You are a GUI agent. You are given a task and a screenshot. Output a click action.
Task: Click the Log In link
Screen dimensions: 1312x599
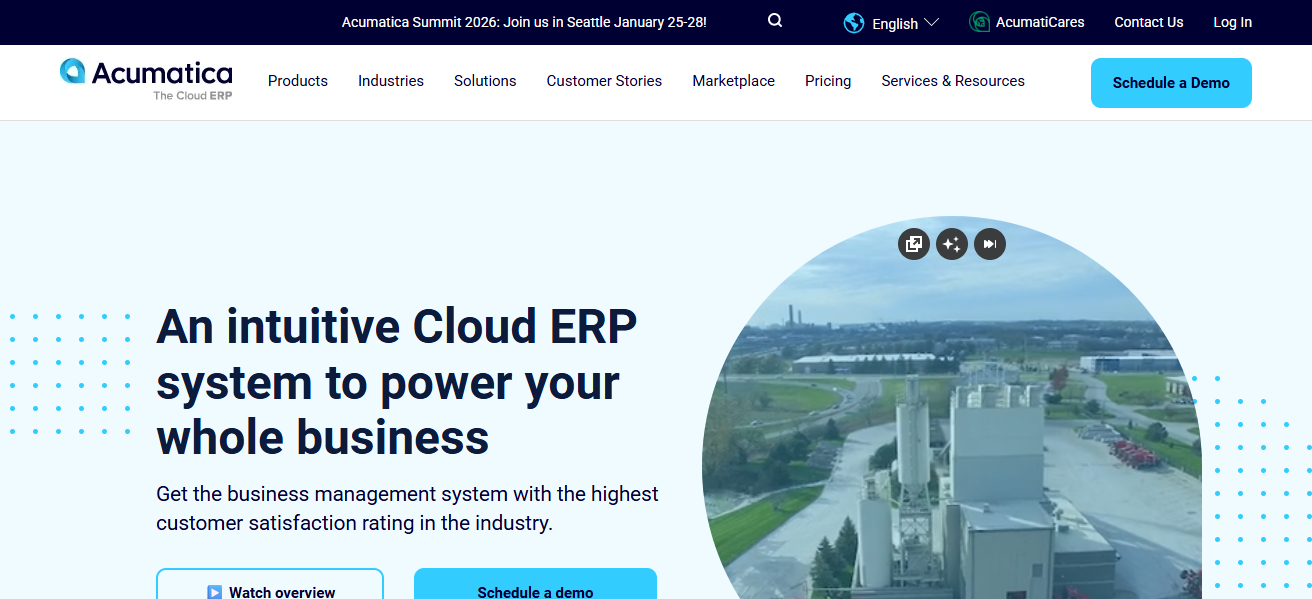click(1232, 22)
